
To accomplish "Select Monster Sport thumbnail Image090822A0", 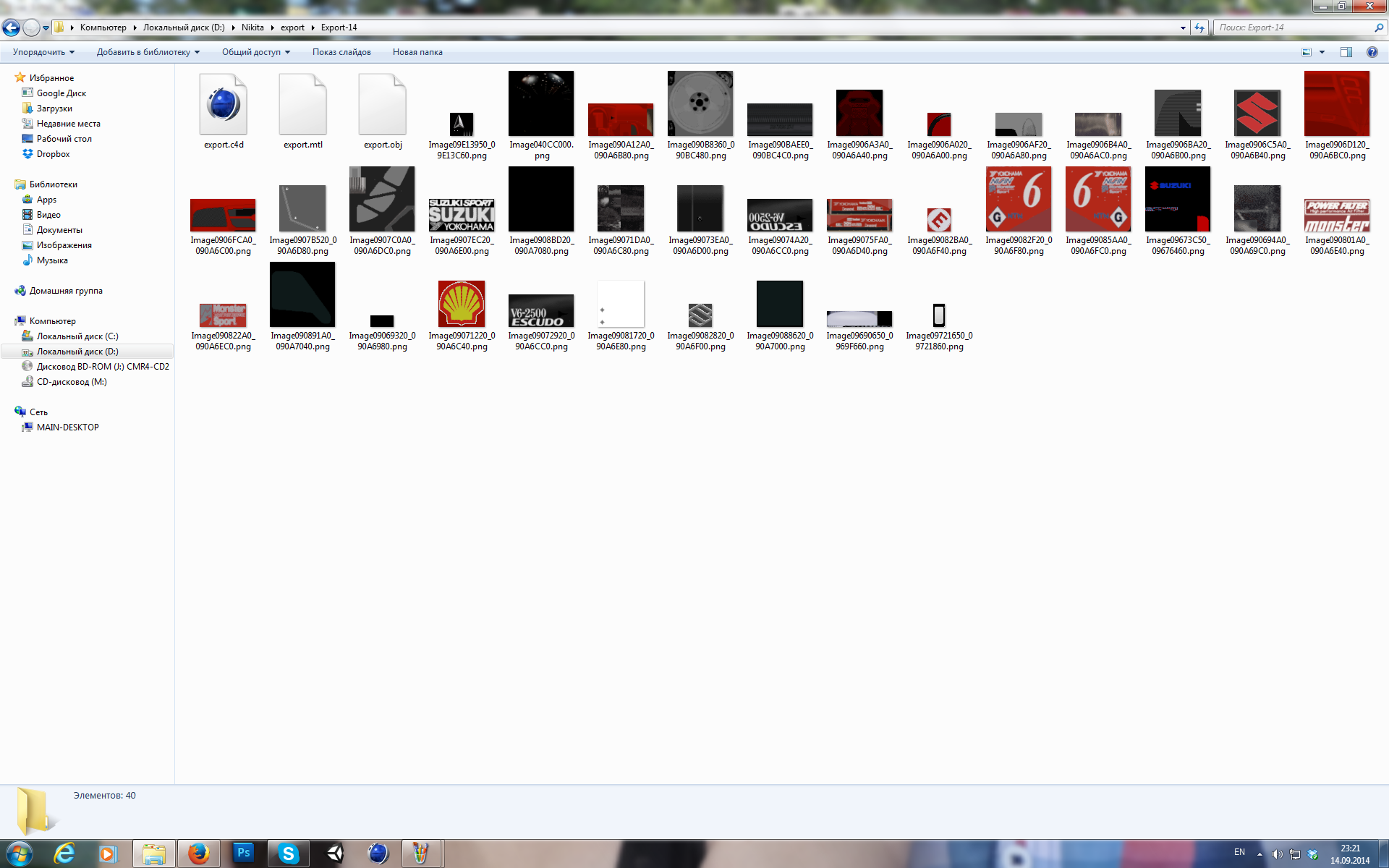I will coord(223,315).
